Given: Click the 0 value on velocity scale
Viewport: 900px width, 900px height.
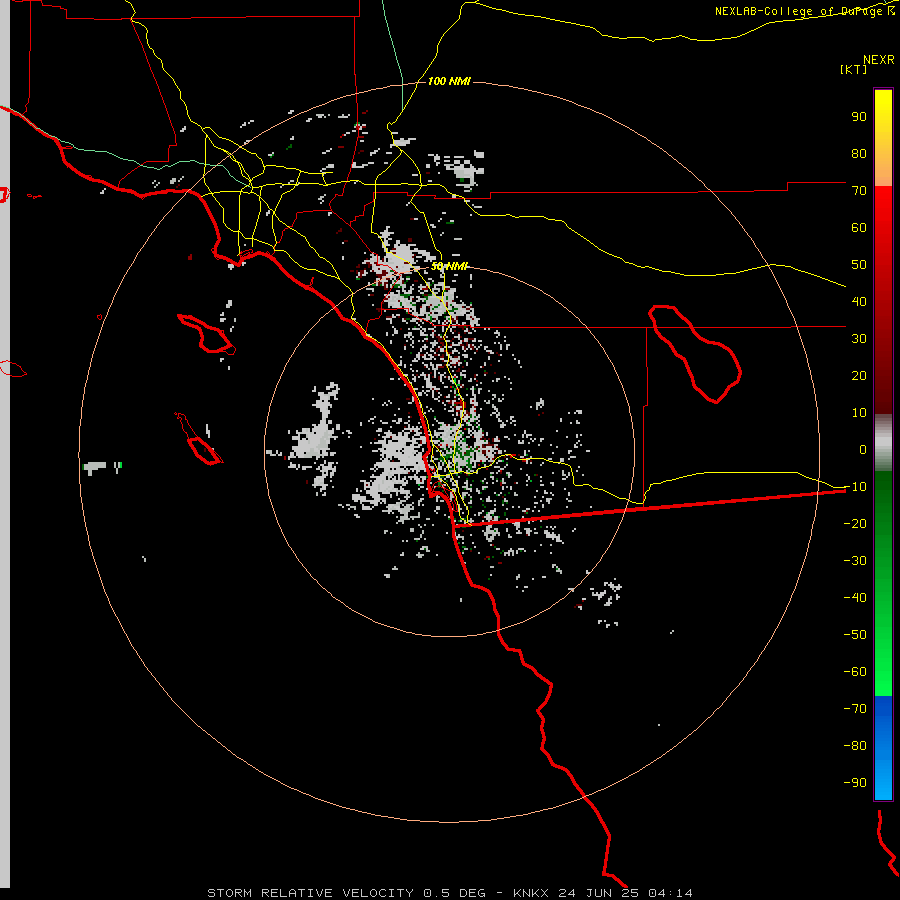Looking at the screenshot, I should 863,449.
